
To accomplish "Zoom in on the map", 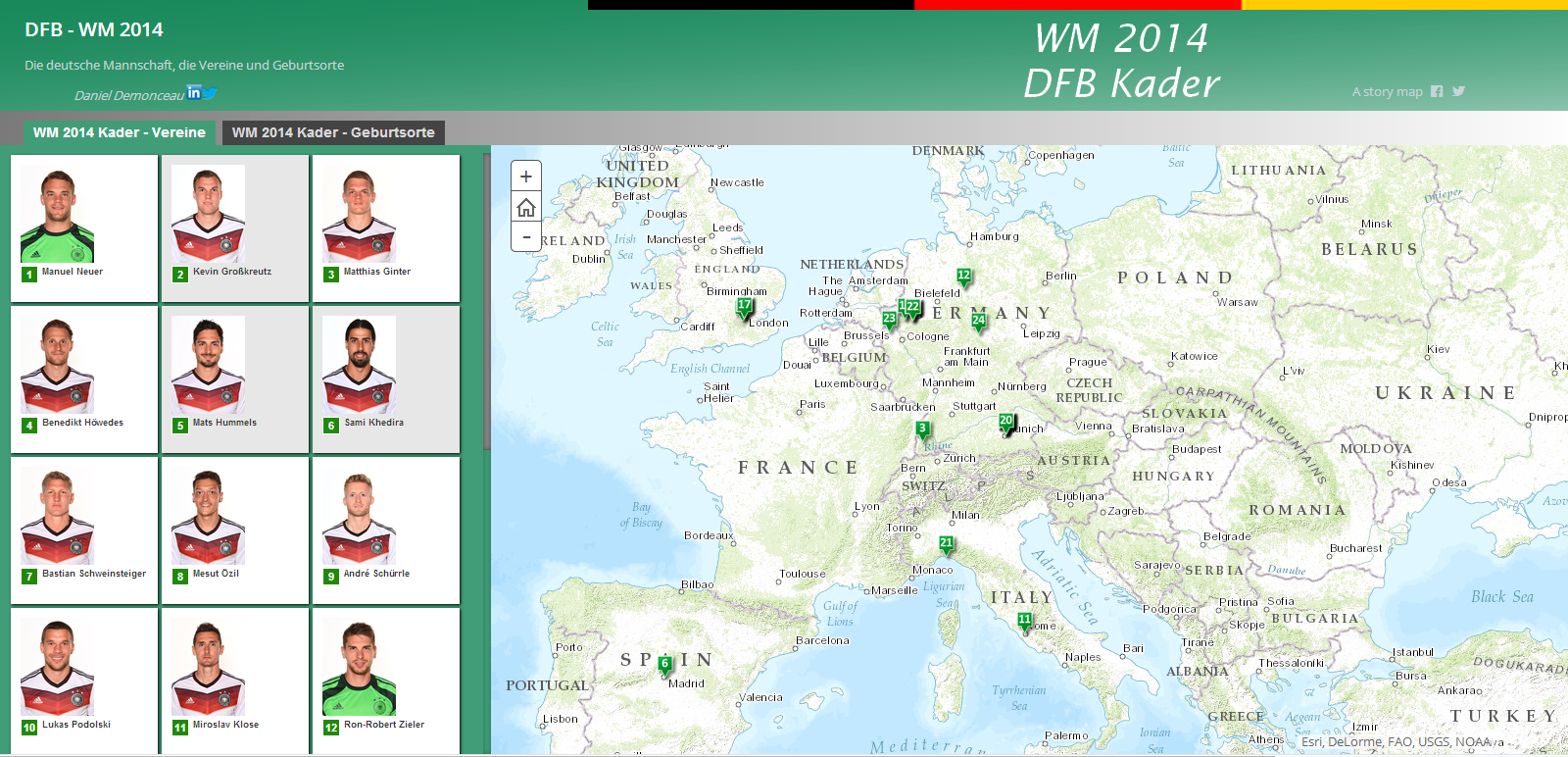I will [x=526, y=177].
